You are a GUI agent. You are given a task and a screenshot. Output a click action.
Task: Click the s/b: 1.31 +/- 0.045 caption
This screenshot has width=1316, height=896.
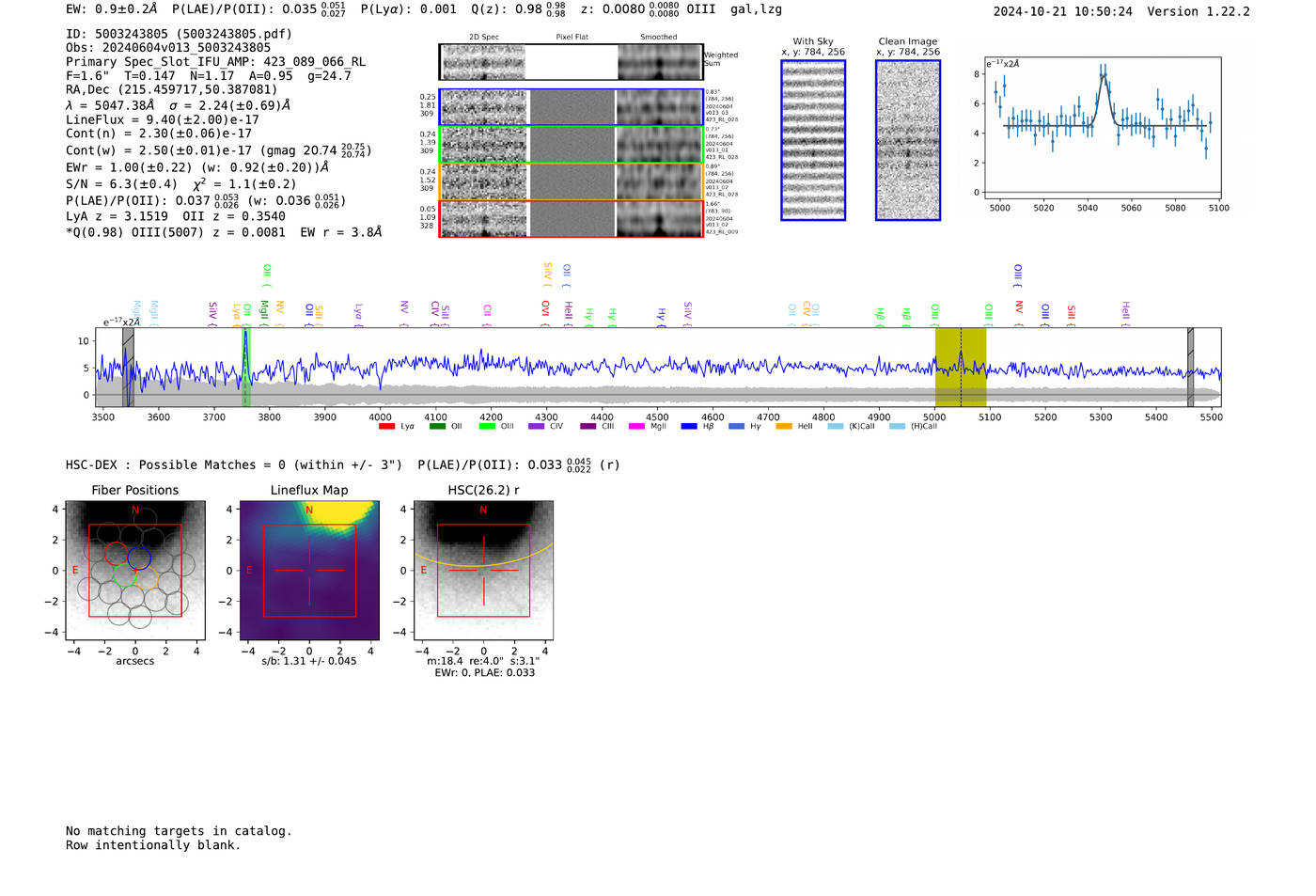coord(309,661)
